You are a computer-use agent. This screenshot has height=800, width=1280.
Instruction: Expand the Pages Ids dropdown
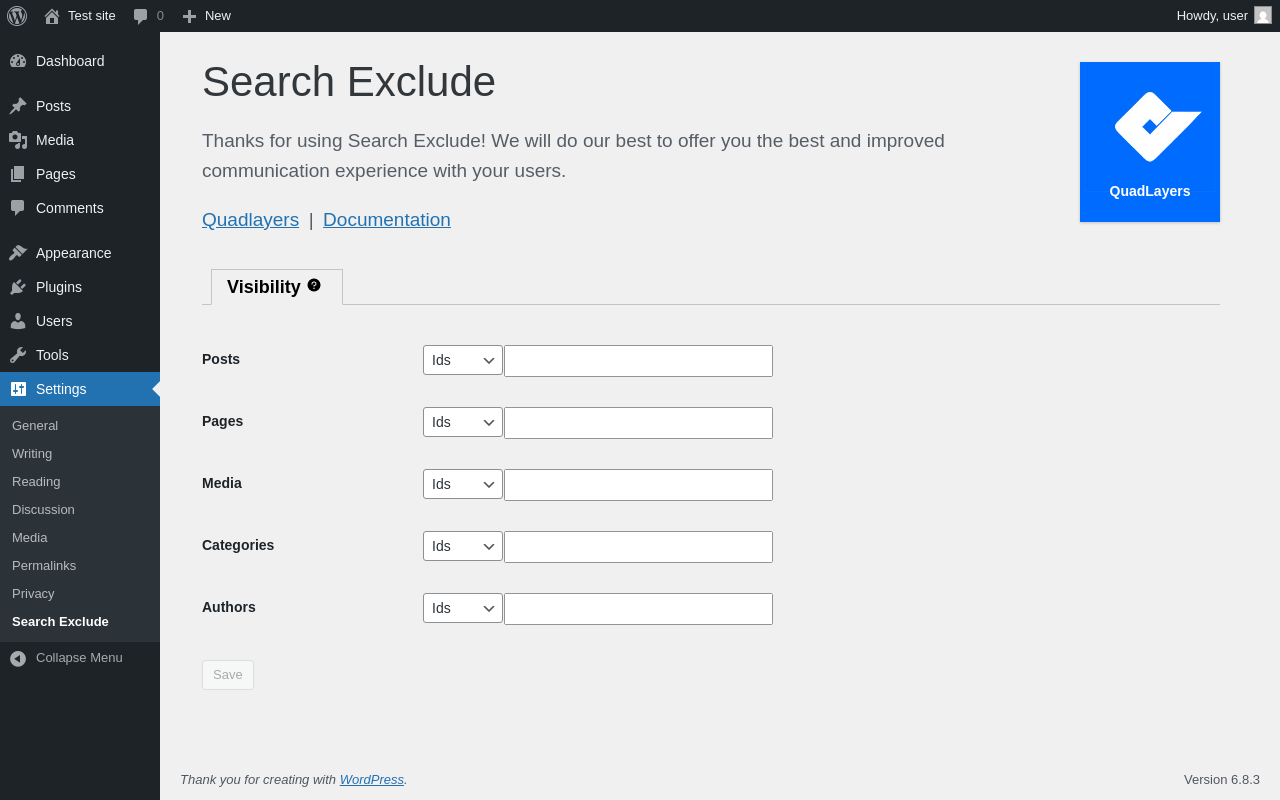(x=463, y=422)
